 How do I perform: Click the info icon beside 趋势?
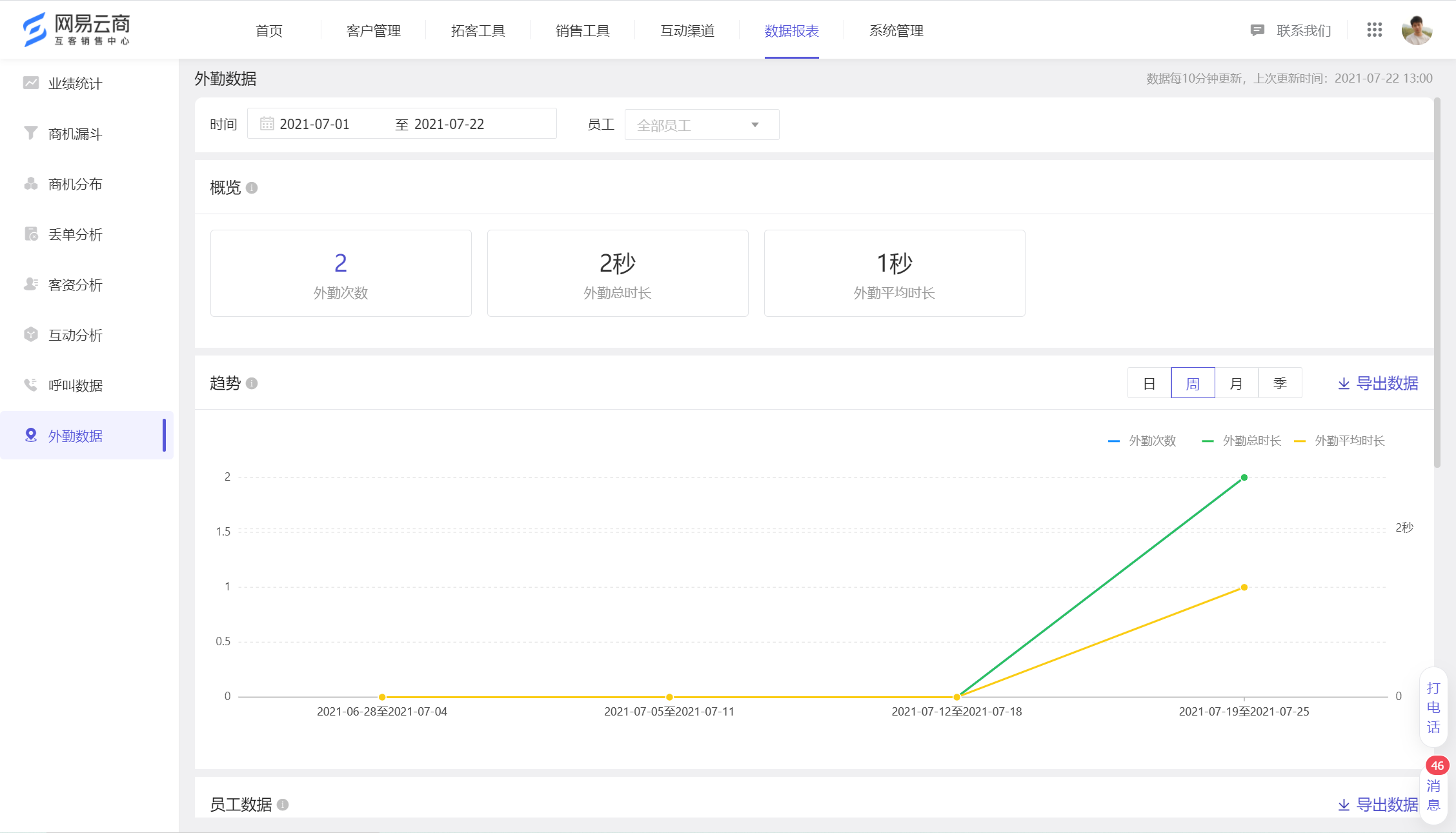tap(252, 383)
